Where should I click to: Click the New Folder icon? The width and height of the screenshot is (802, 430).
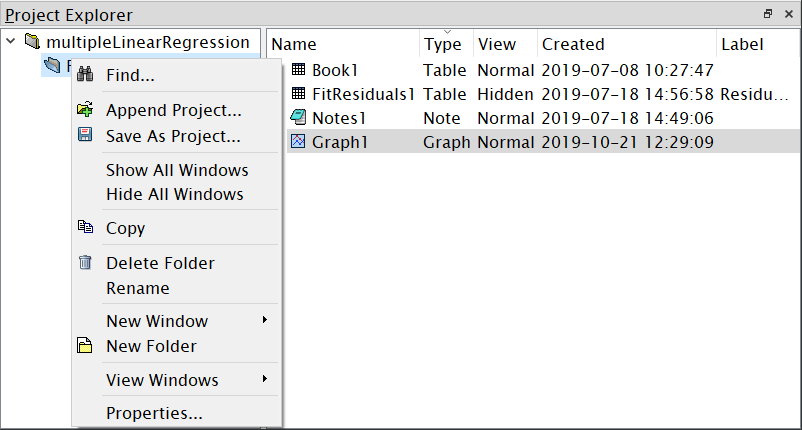point(86,346)
